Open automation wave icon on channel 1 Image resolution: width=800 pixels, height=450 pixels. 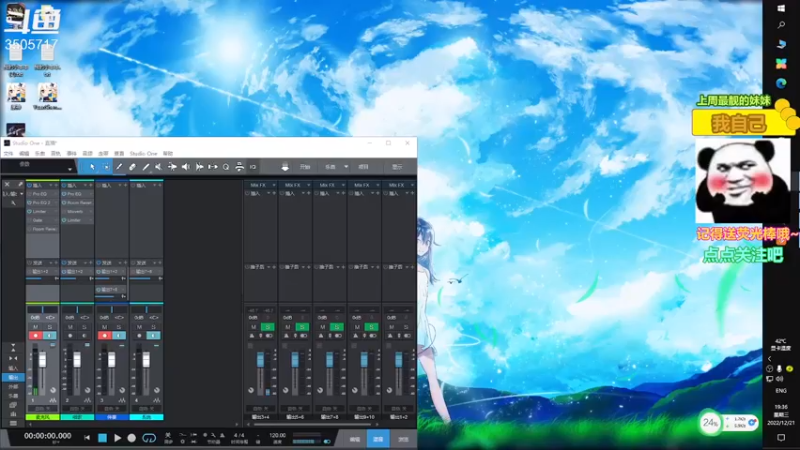53,400
